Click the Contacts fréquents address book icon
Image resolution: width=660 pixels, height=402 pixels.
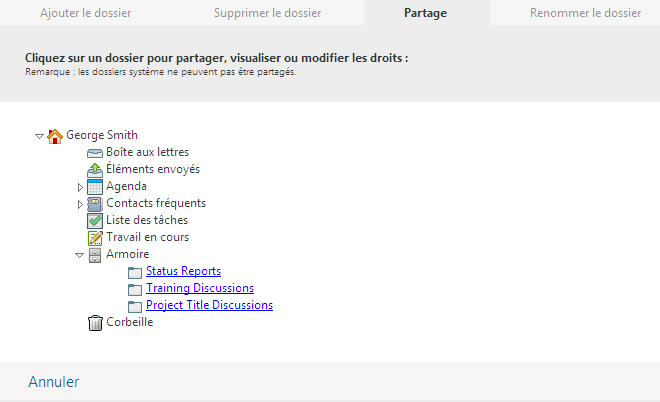click(x=95, y=203)
